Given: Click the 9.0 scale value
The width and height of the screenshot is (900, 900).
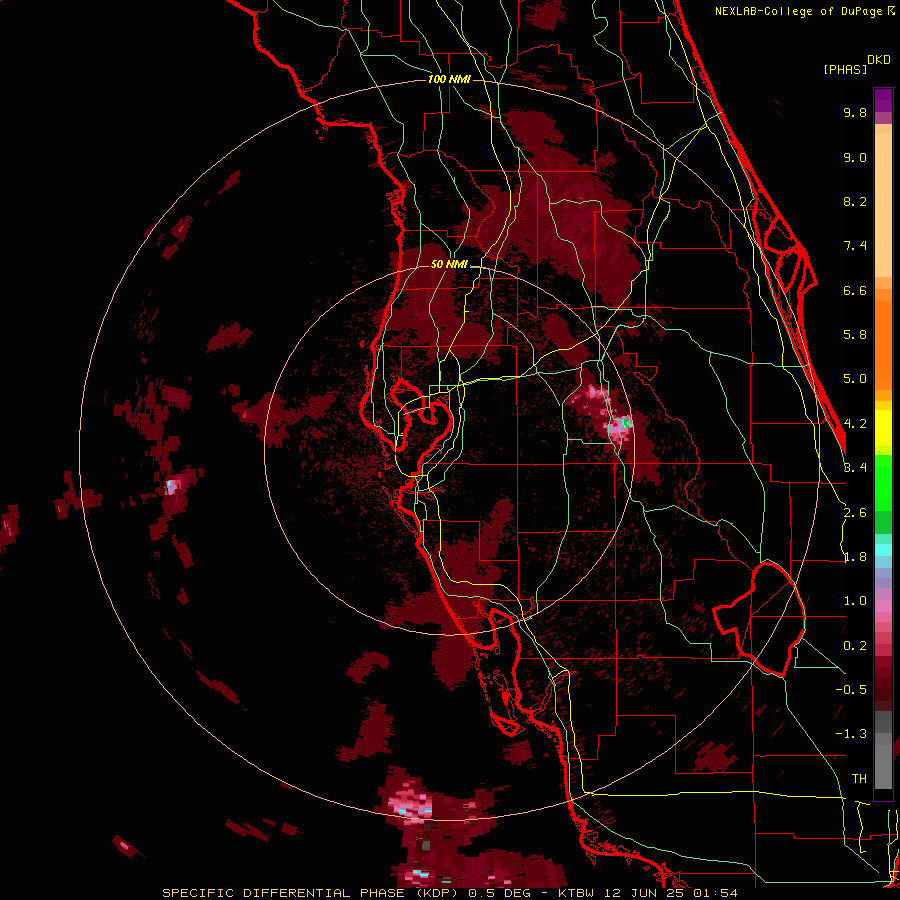Looking at the screenshot, I should pos(855,157).
